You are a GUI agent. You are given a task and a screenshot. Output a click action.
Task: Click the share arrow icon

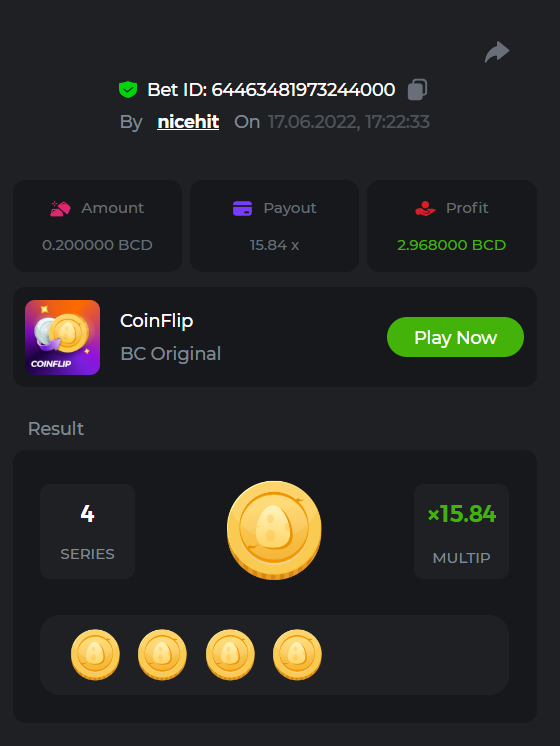[497, 52]
